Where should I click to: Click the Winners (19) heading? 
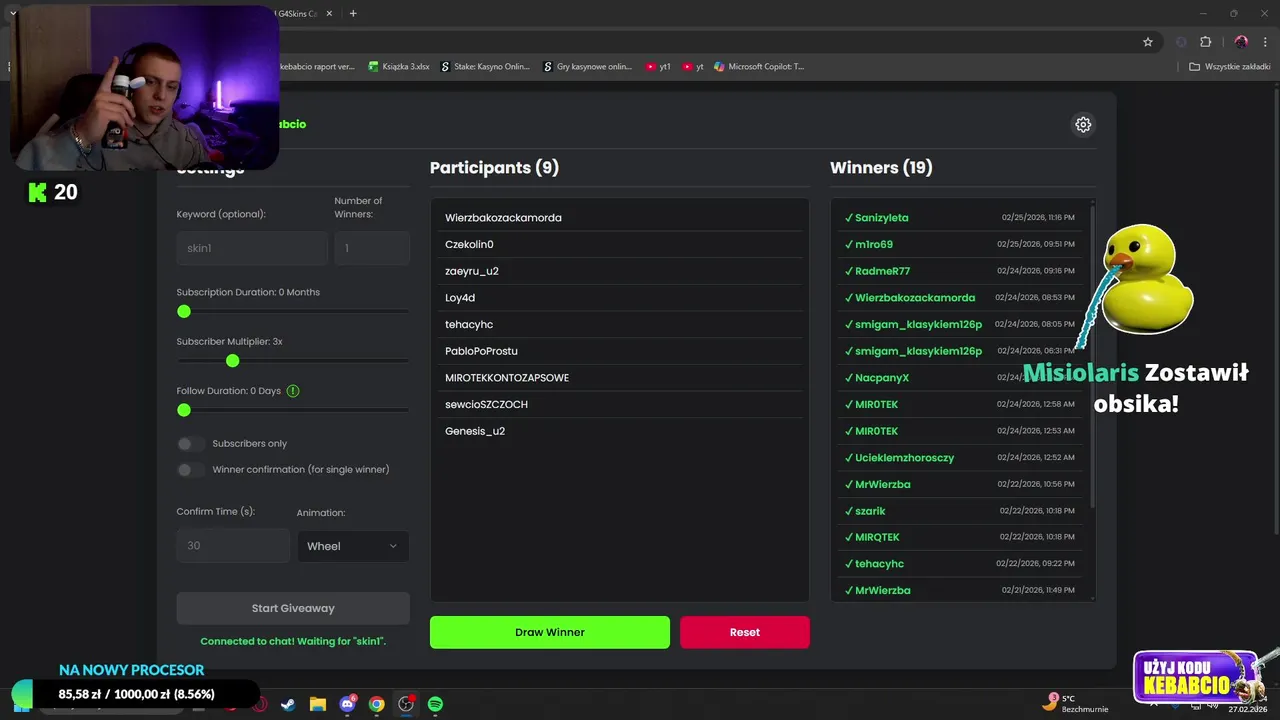click(x=881, y=168)
